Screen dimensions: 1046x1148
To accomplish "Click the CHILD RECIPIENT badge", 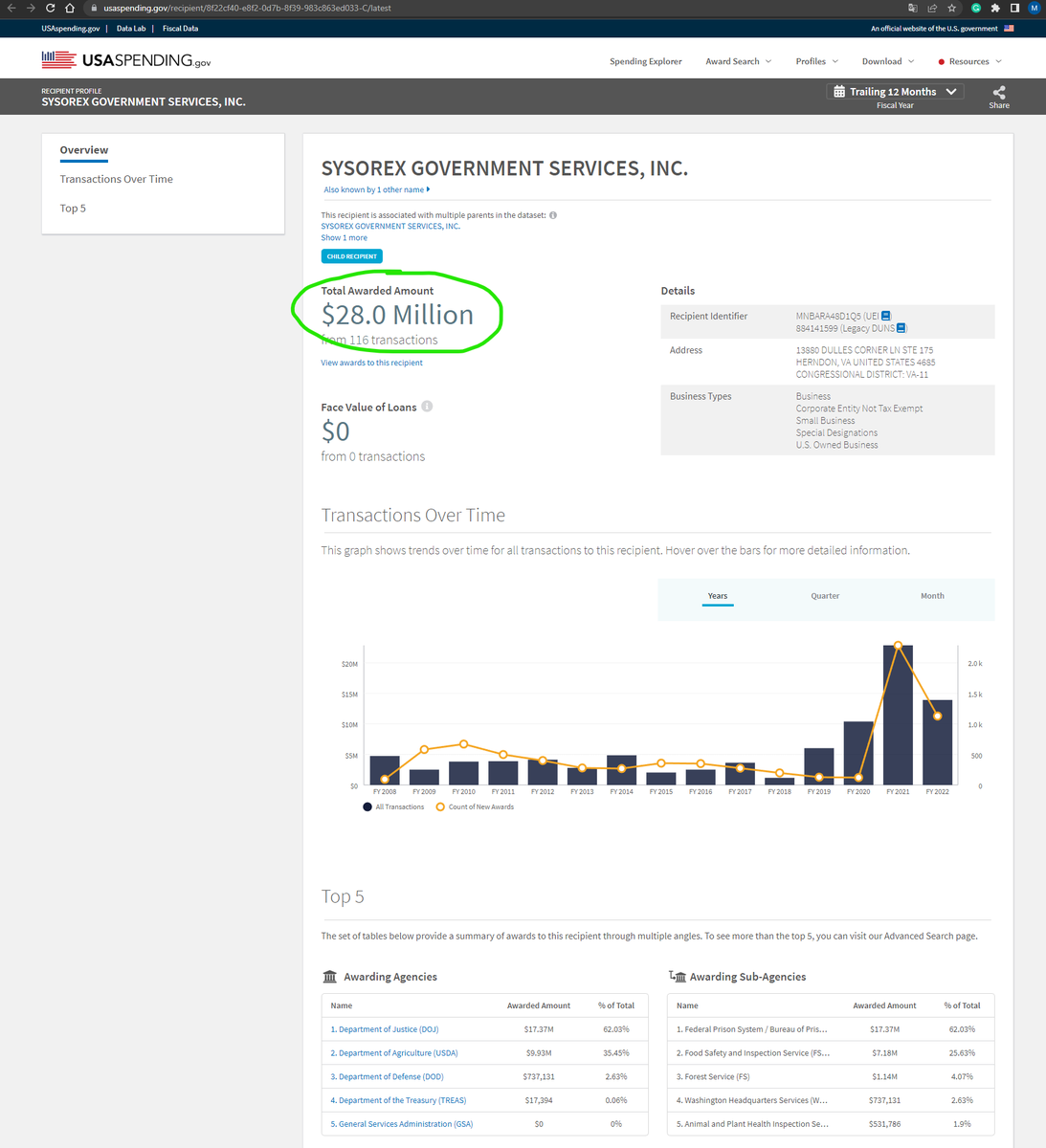I will 351,256.
